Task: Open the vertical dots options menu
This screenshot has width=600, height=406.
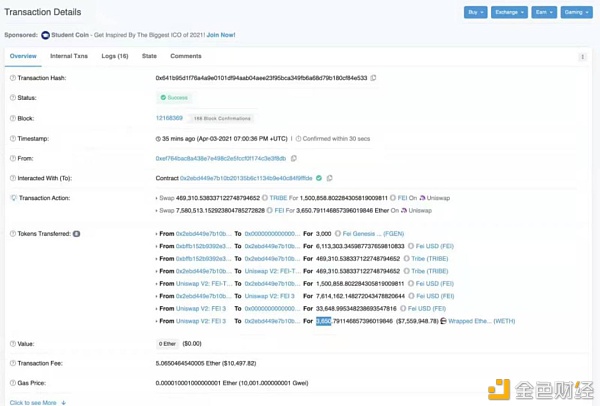Action: (x=582, y=57)
